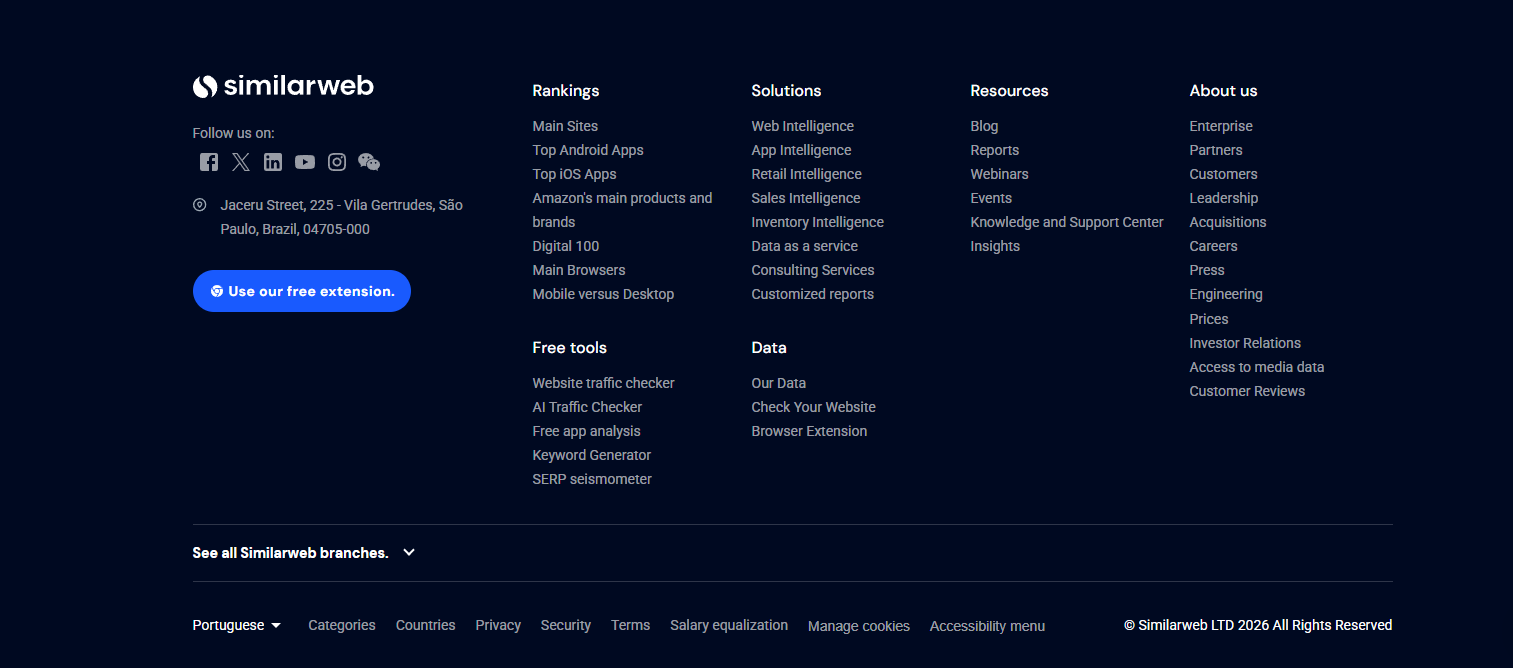Open Top iOS Apps link

[575, 174]
